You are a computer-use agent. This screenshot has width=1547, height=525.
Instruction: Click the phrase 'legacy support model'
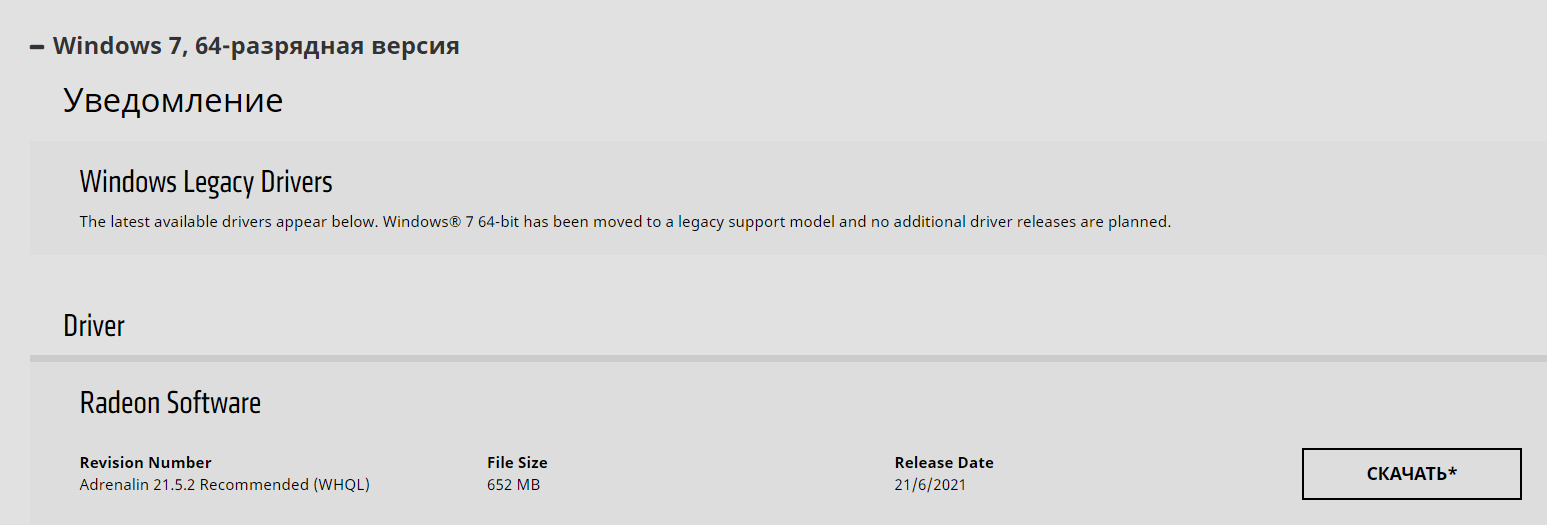756,222
